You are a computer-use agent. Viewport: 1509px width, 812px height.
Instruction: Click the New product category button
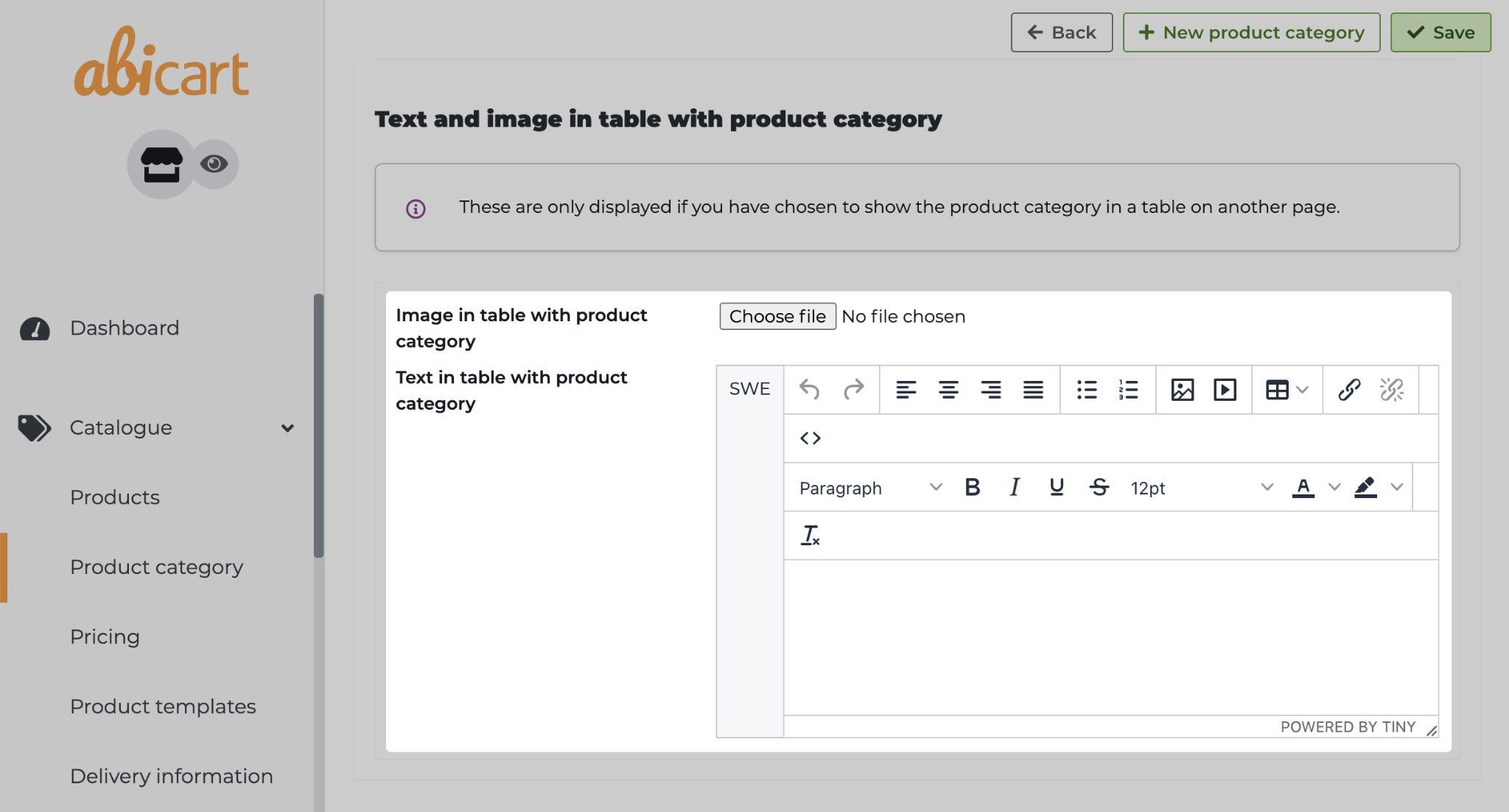click(1250, 32)
